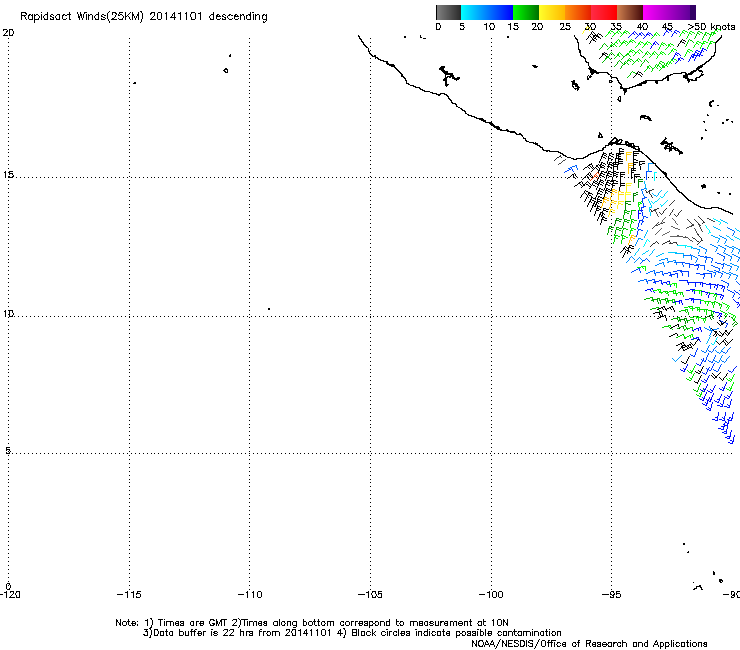Click the red 30–35 knots legend swatch
Screen dimensions: 740x650
coord(604,12)
